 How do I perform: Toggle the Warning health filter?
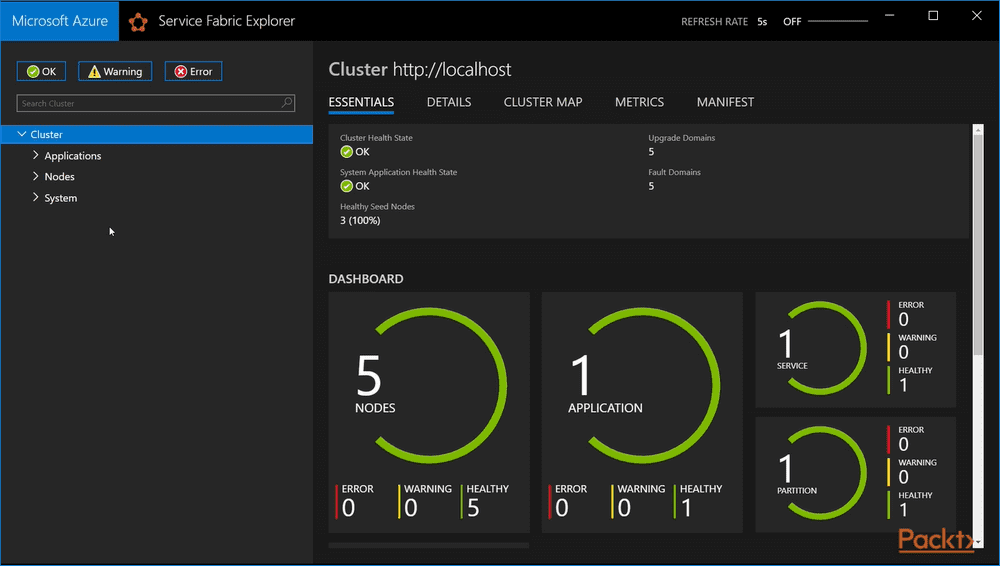[115, 71]
